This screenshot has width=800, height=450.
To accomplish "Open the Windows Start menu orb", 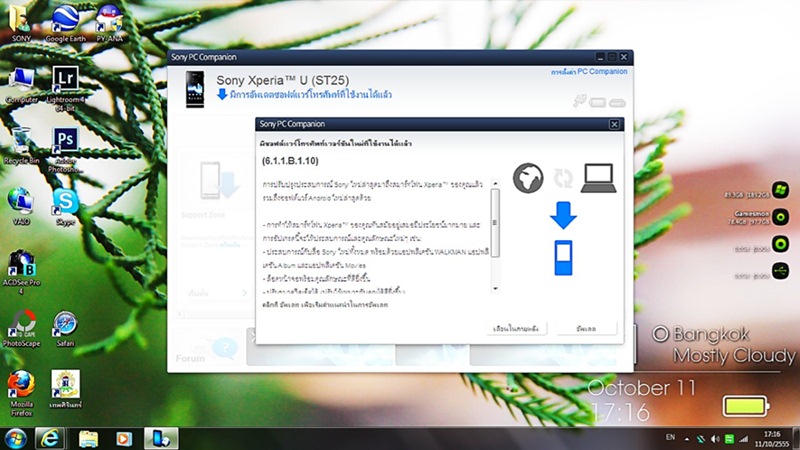I will click(x=15, y=438).
